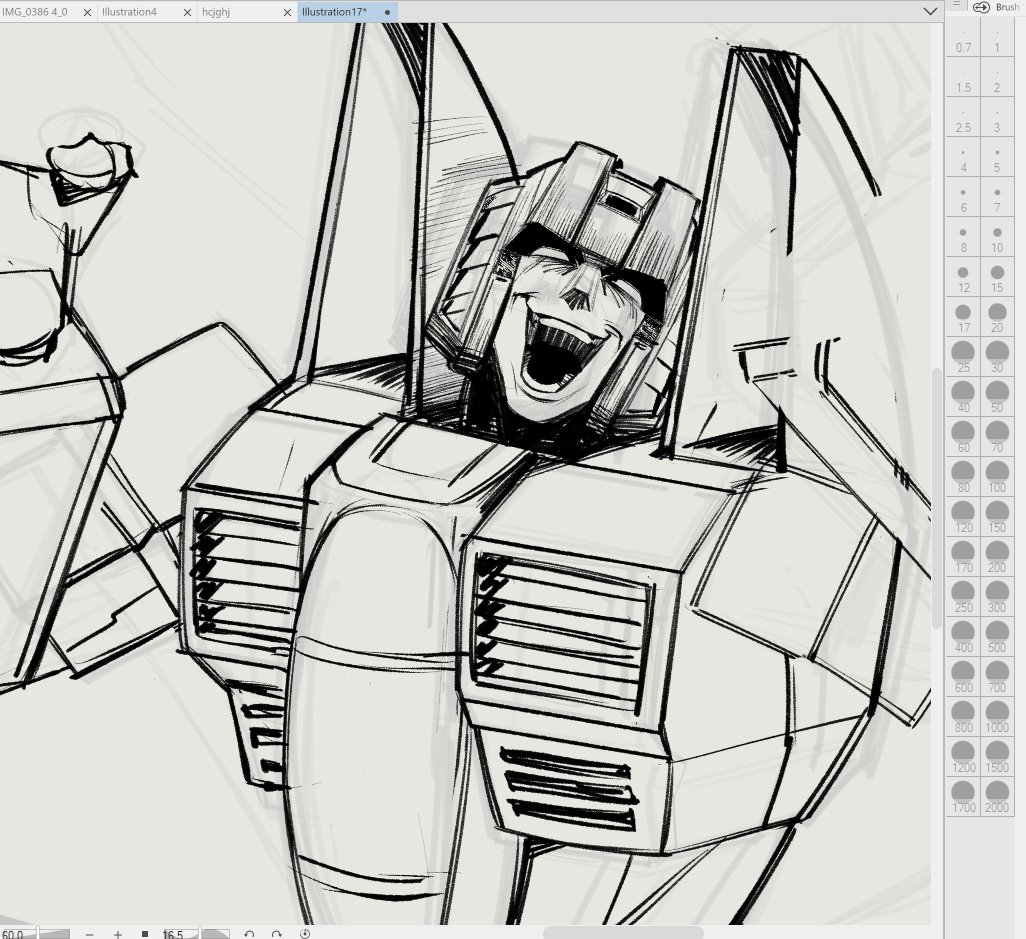The height and width of the screenshot is (939, 1026).
Task: Select brush size 500 preset
Action: (997, 637)
